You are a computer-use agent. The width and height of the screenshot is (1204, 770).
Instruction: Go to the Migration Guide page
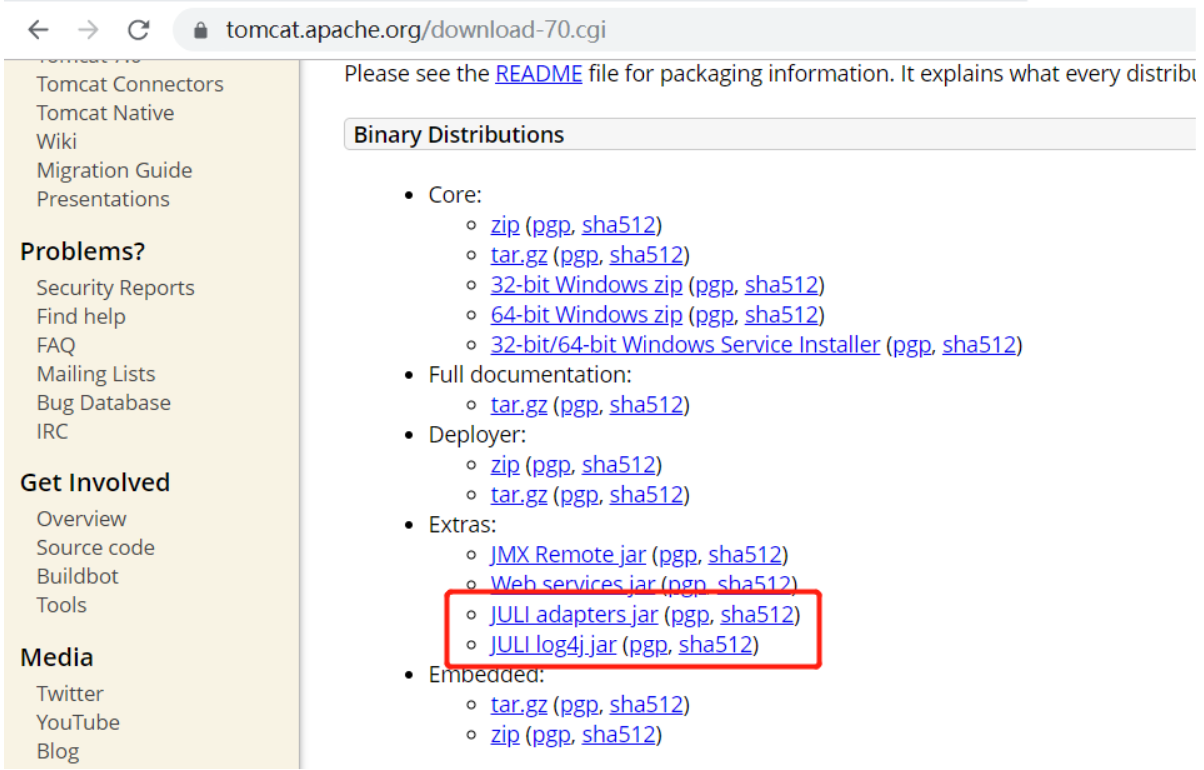tap(114, 171)
